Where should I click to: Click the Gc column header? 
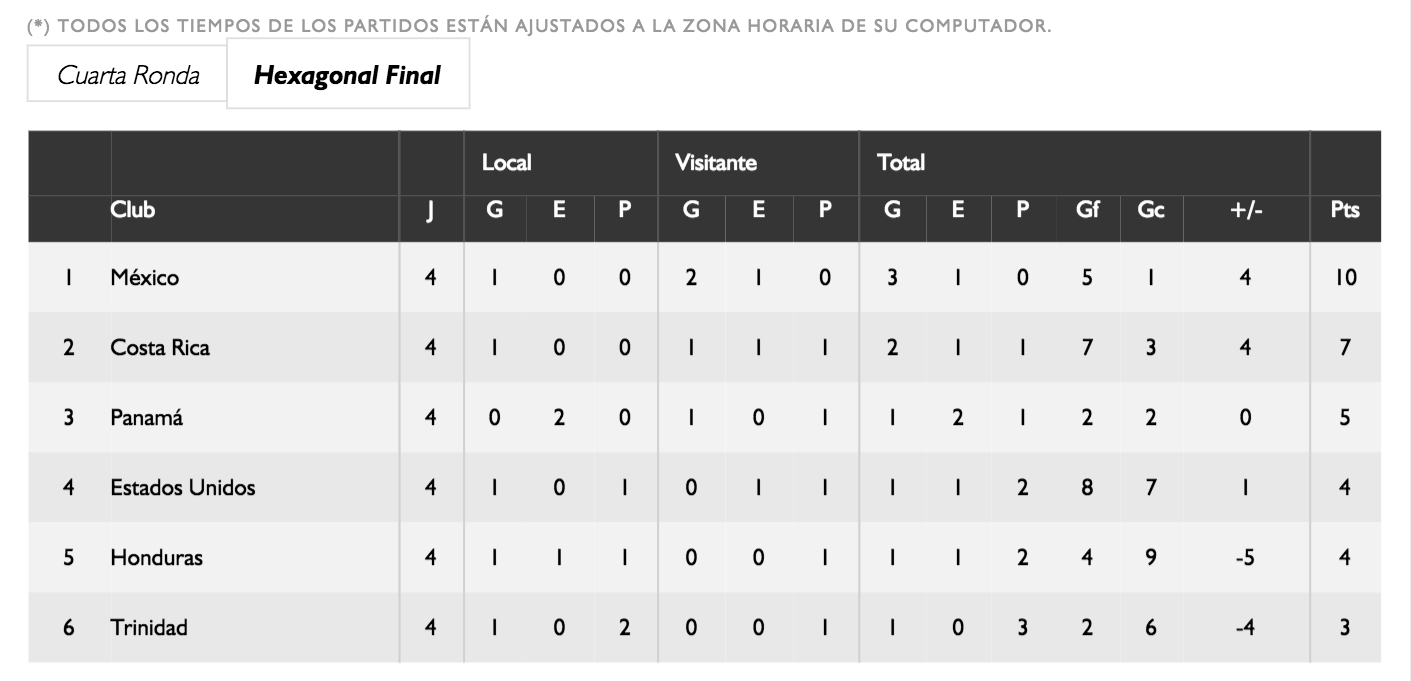[1150, 211]
